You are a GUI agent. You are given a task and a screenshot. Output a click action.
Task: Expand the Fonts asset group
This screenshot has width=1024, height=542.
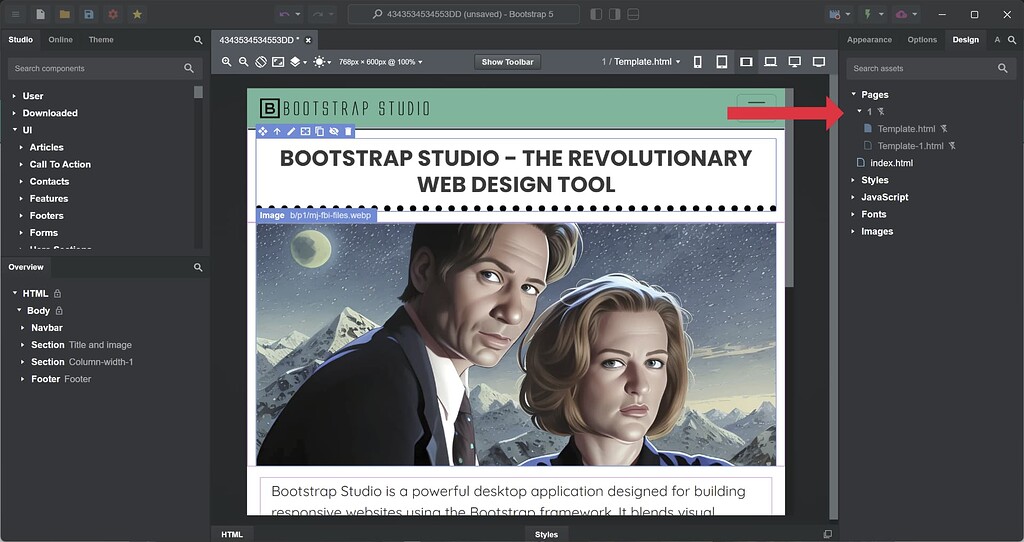click(853, 214)
